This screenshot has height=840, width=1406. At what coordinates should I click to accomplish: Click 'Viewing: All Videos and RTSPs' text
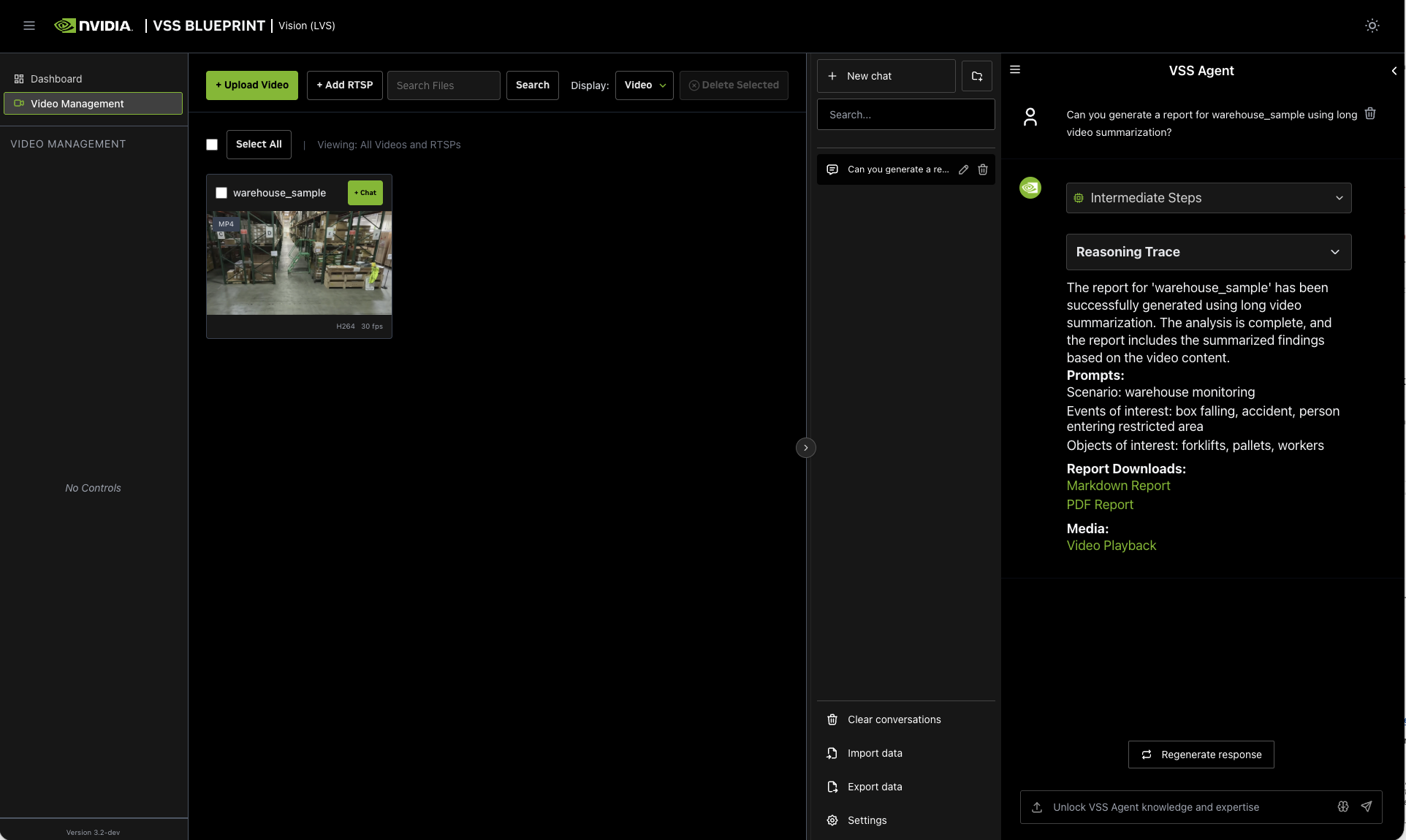point(389,145)
